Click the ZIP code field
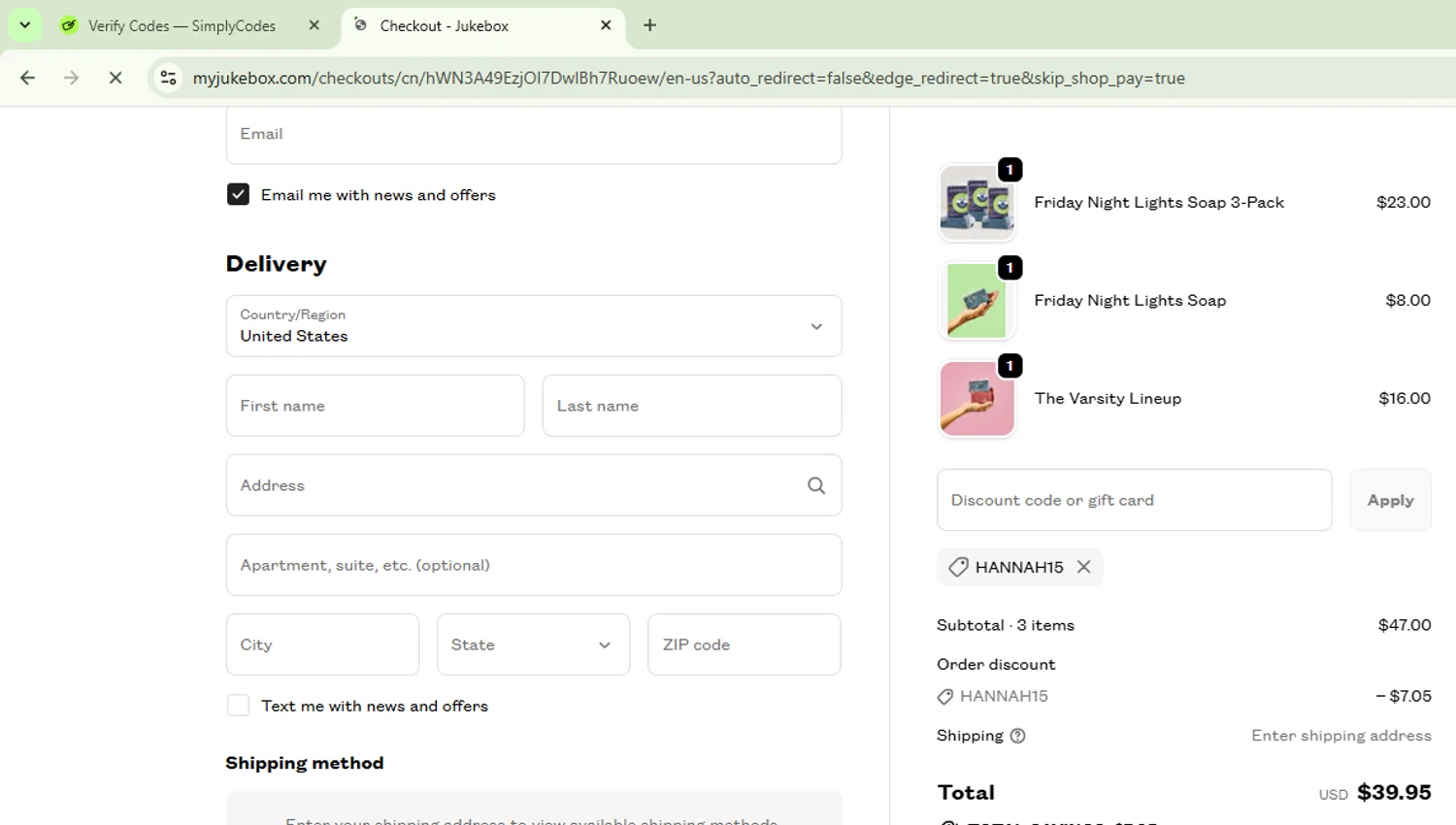 point(745,644)
